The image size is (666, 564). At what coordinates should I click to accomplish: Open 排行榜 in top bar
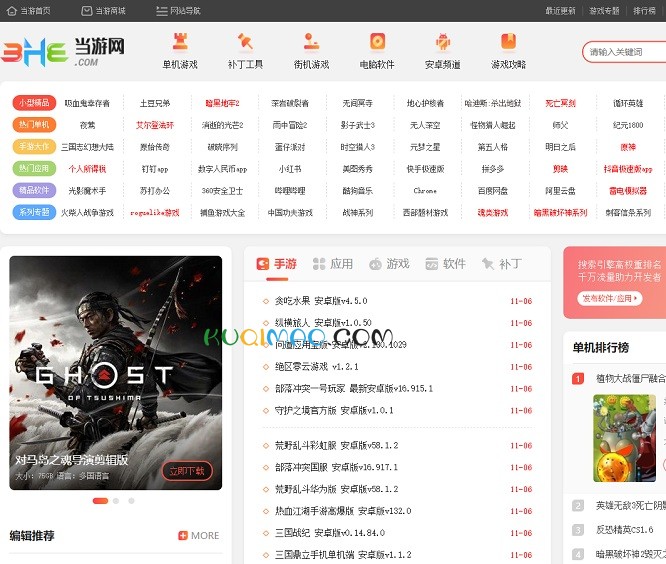[x=644, y=11]
